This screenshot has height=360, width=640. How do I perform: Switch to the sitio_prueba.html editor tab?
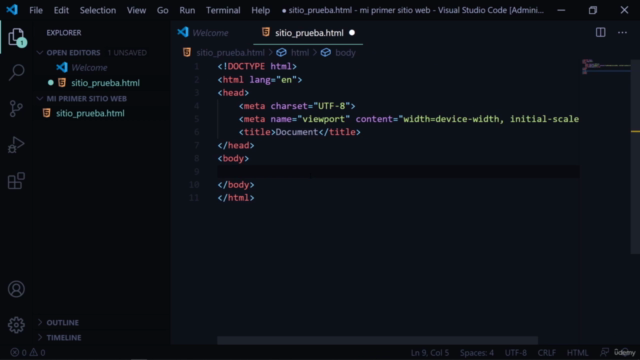point(308,33)
